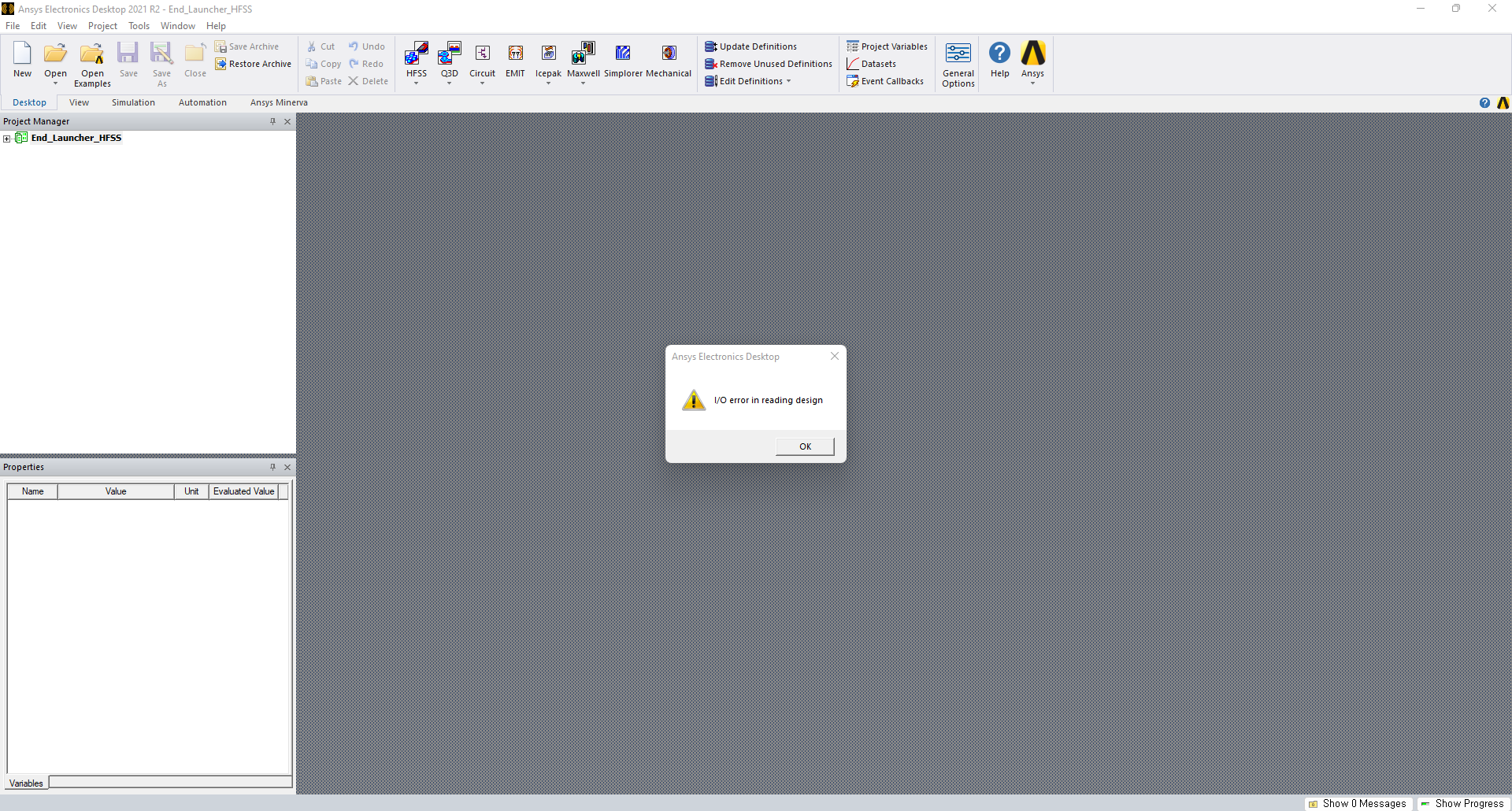Expand the Maxwell dropdown arrow
1512x811 pixels.
(584, 83)
